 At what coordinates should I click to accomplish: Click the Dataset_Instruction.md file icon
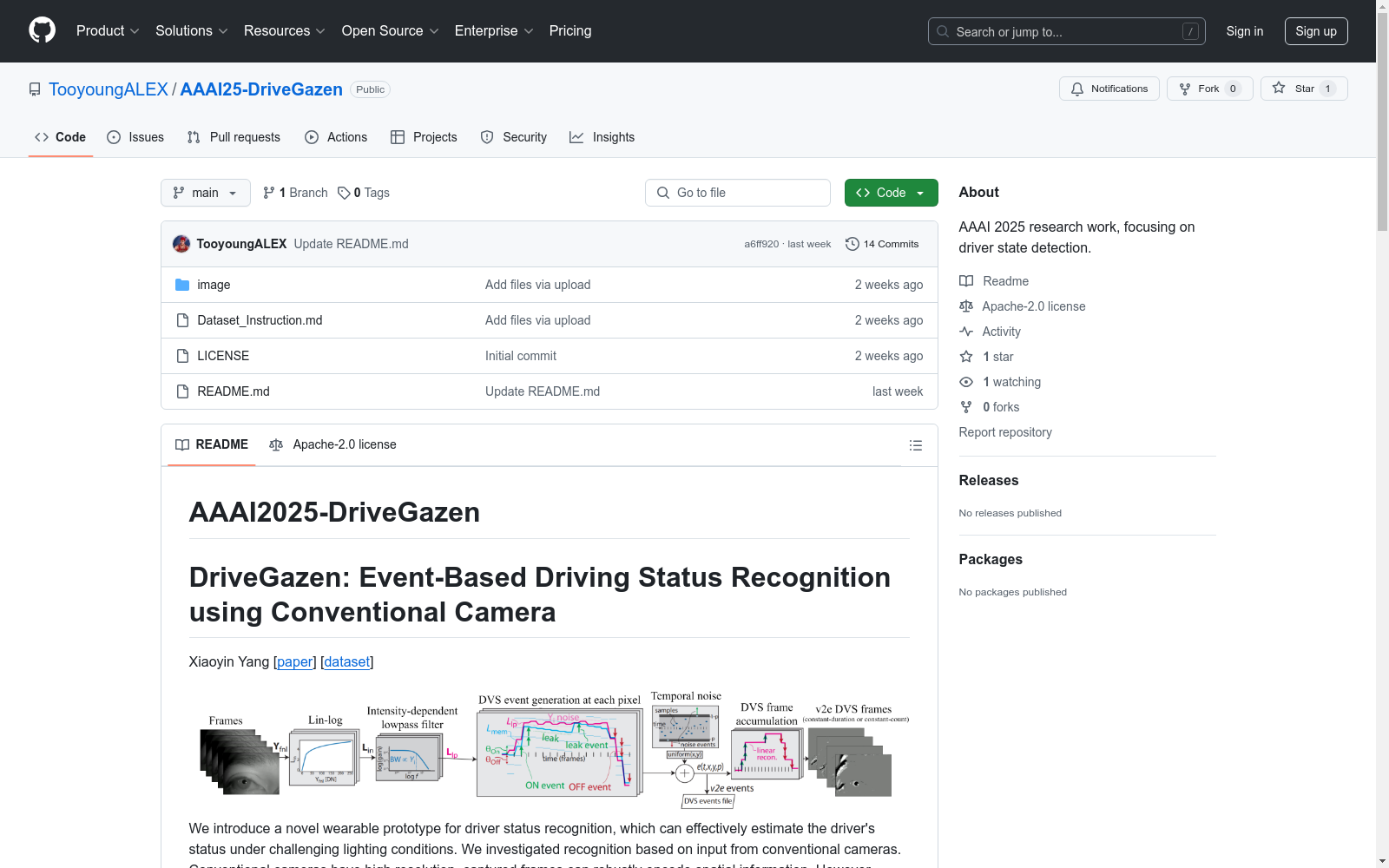[x=182, y=320]
